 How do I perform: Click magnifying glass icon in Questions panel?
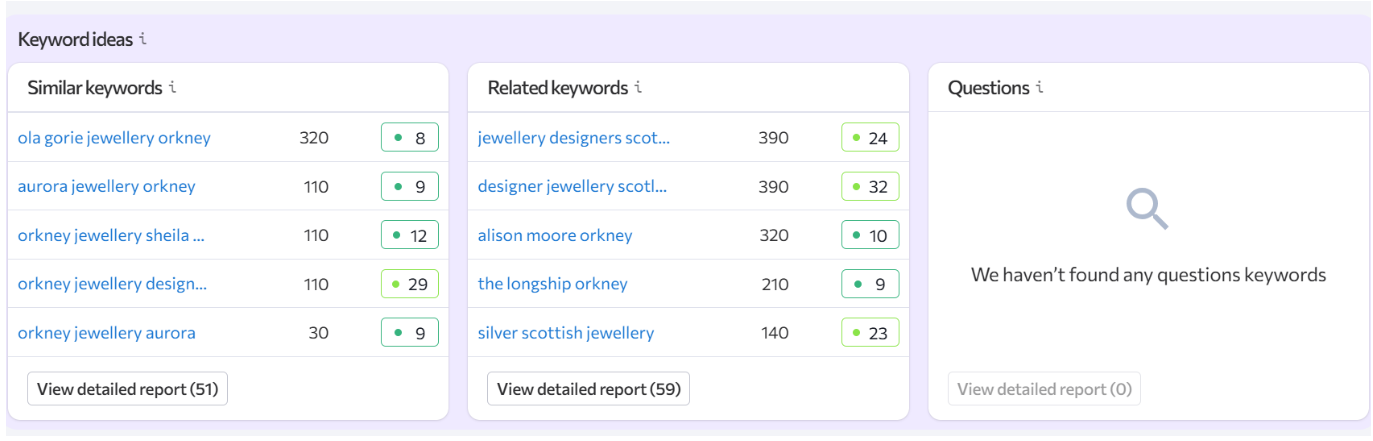[1147, 209]
